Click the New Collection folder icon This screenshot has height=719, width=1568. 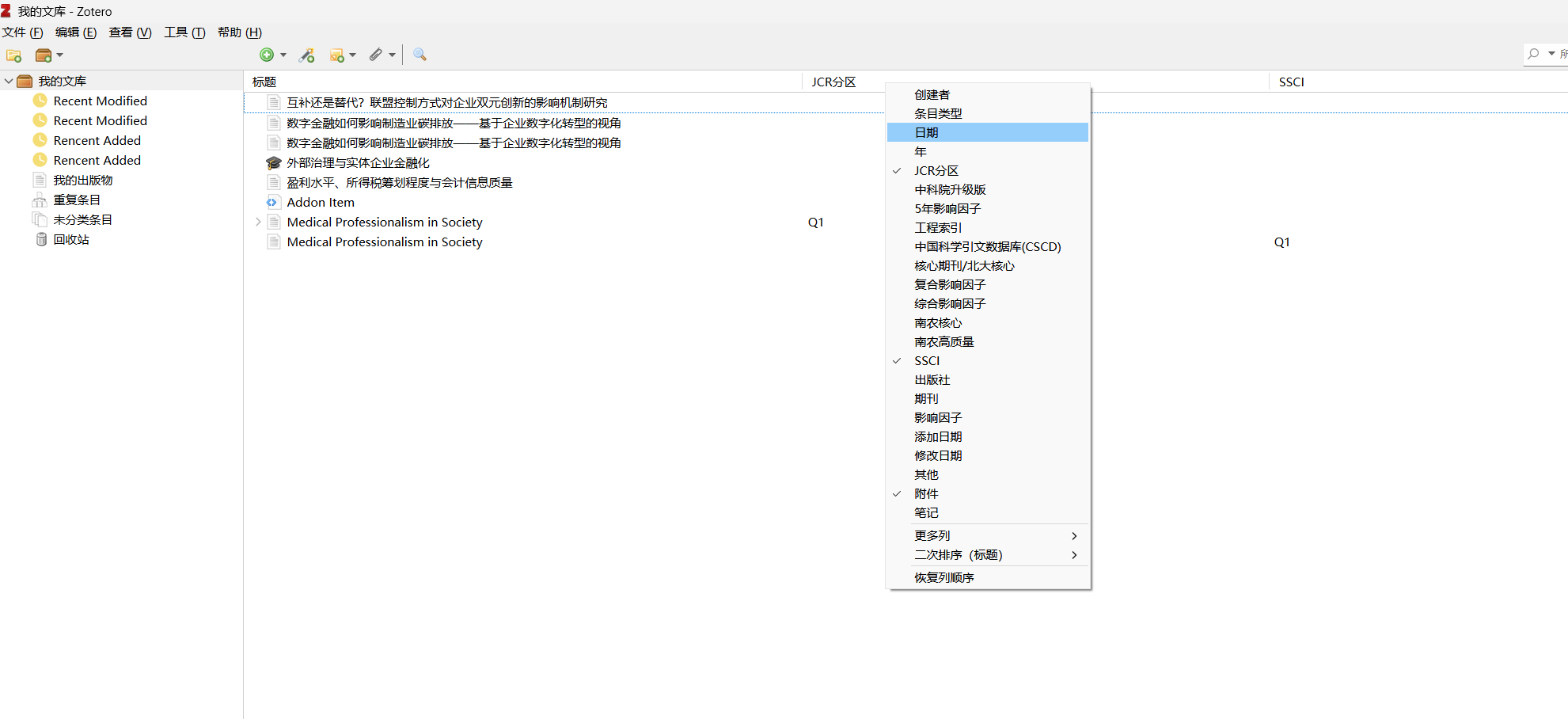click(x=13, y=55)
